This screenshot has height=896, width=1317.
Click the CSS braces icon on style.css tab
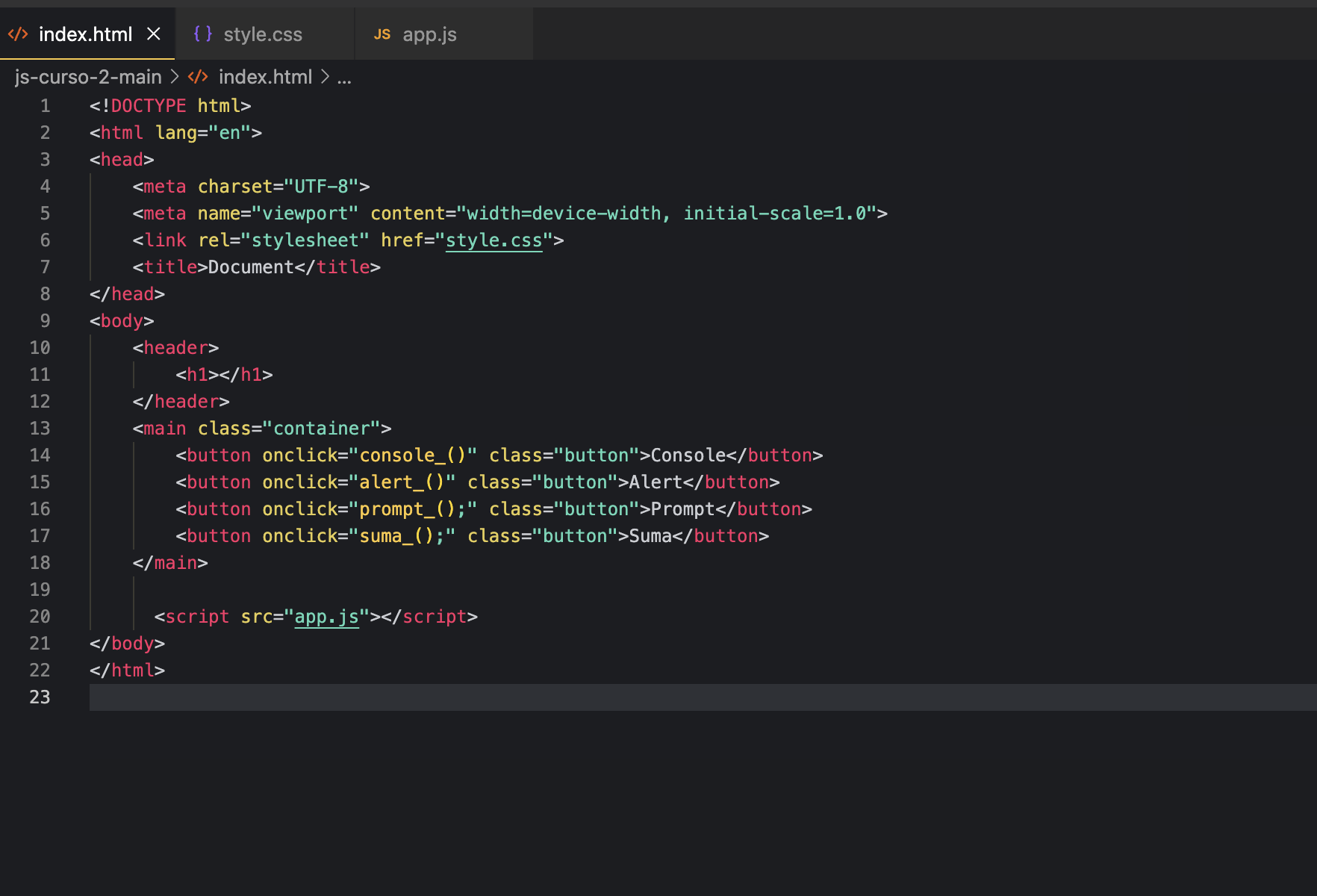click(202, 34)
